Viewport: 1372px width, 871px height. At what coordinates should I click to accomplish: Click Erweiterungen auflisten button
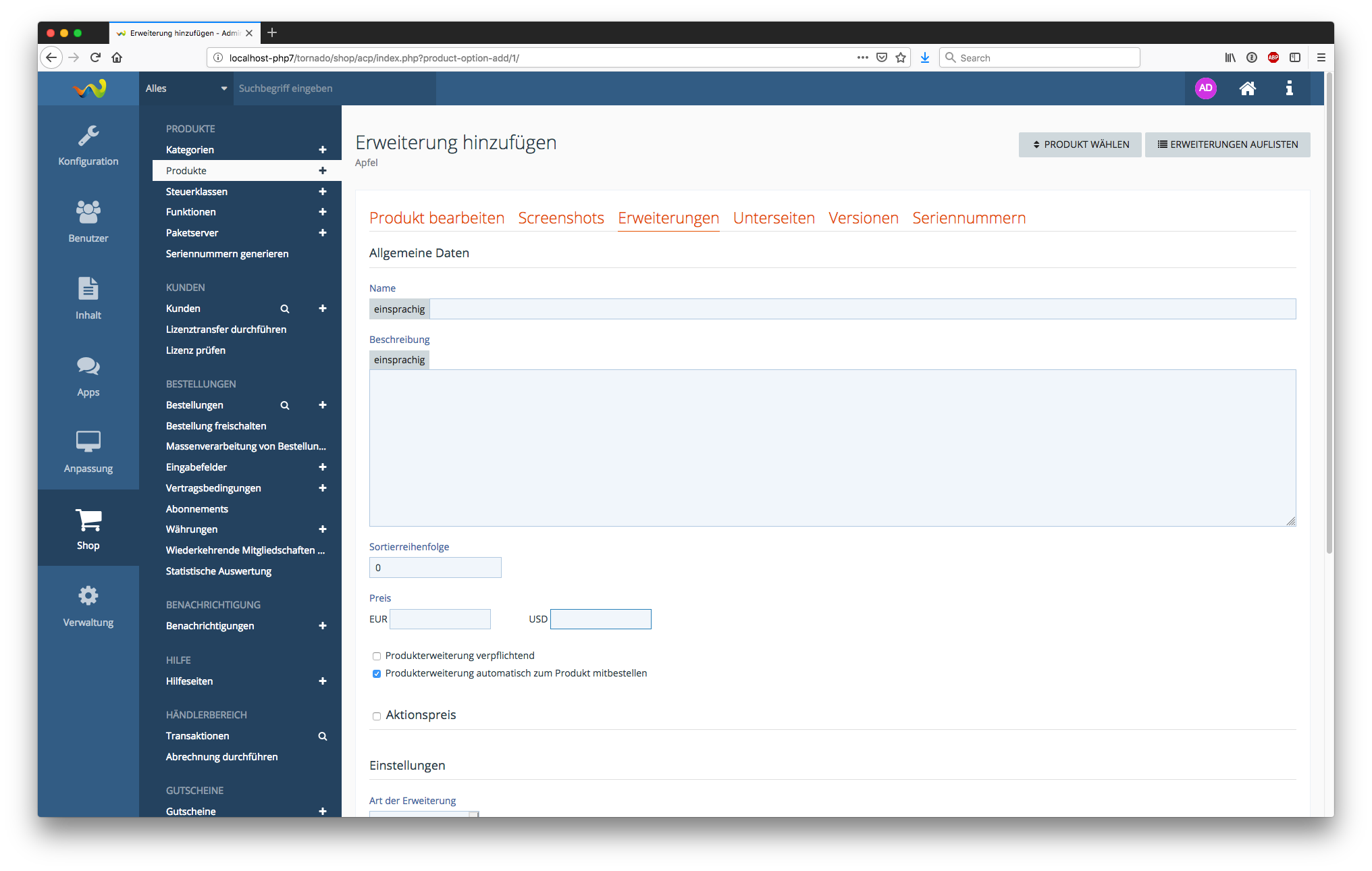(1227, 144)
